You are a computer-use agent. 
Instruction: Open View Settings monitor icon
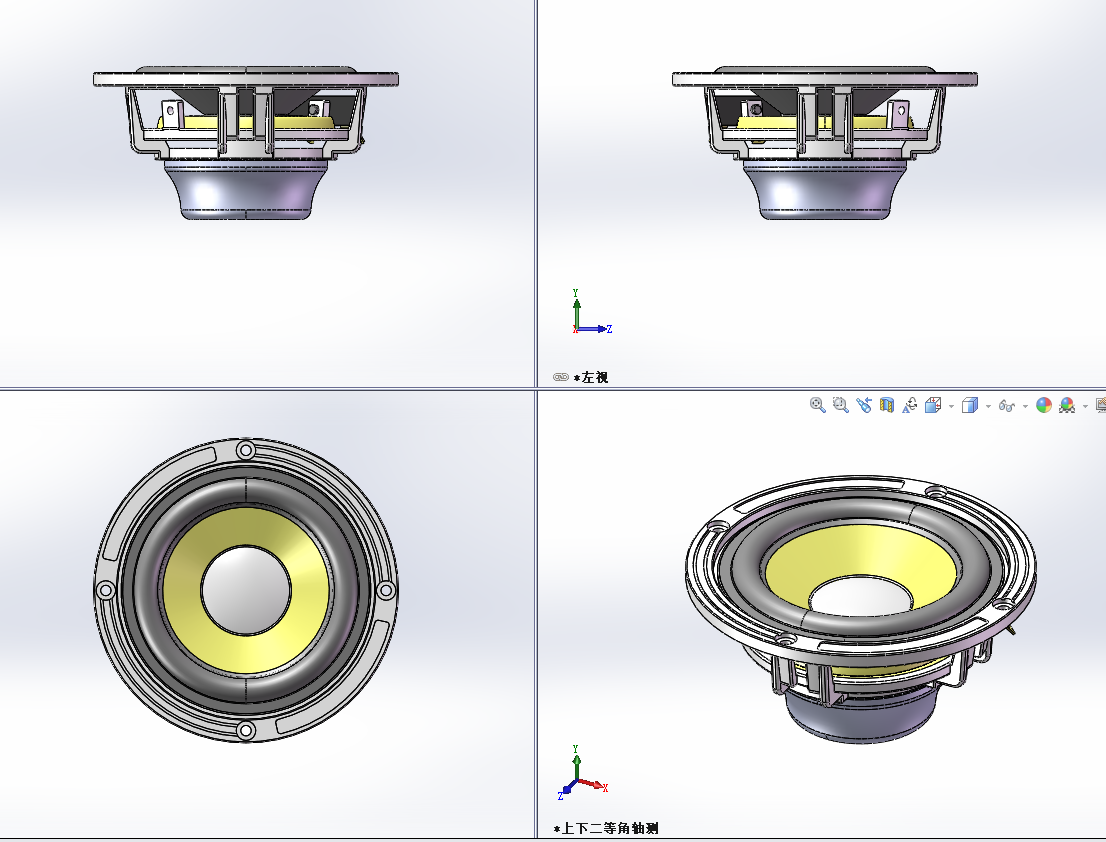1100,405
